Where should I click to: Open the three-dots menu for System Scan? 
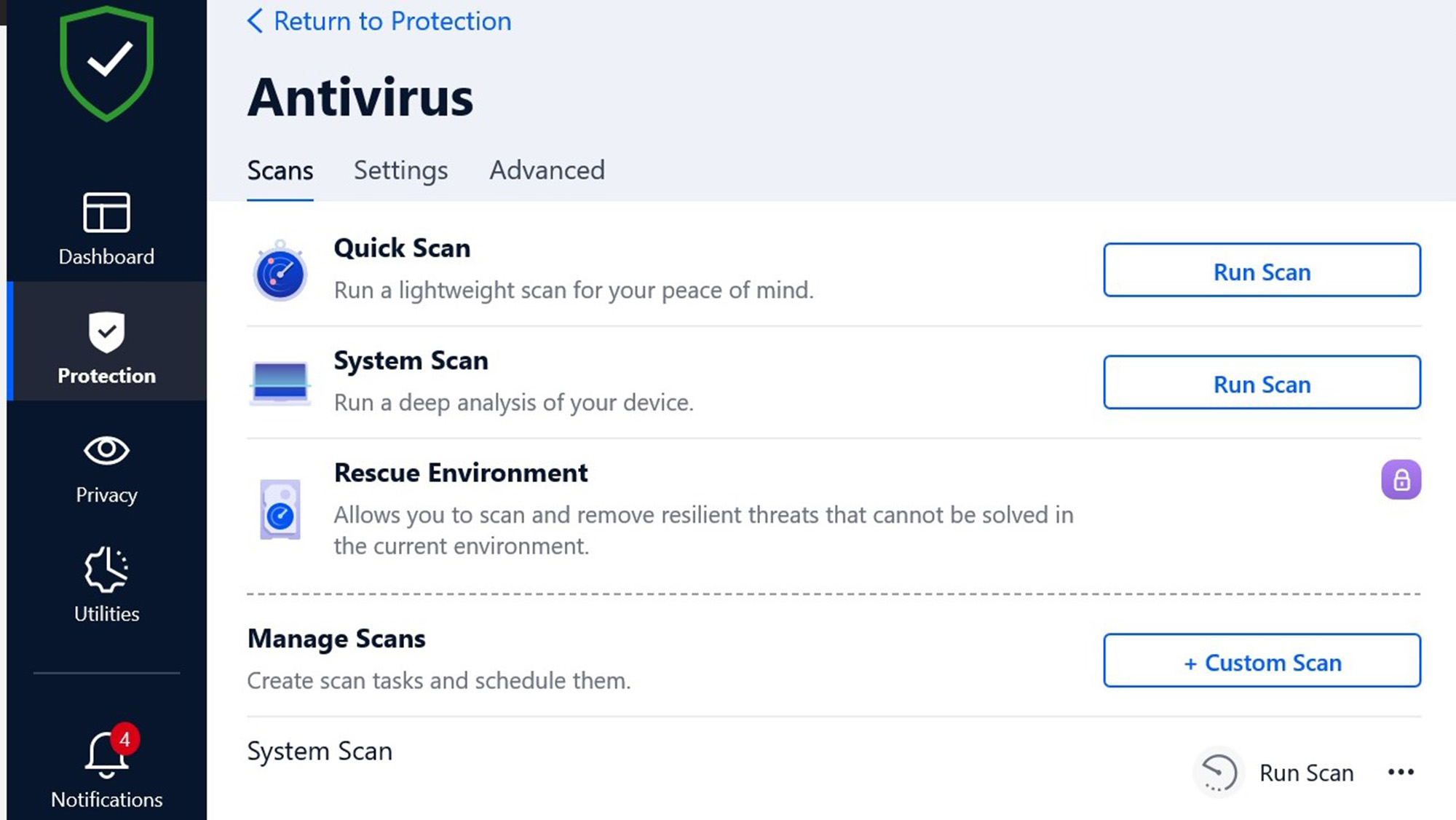click(x=1401, y=772)
